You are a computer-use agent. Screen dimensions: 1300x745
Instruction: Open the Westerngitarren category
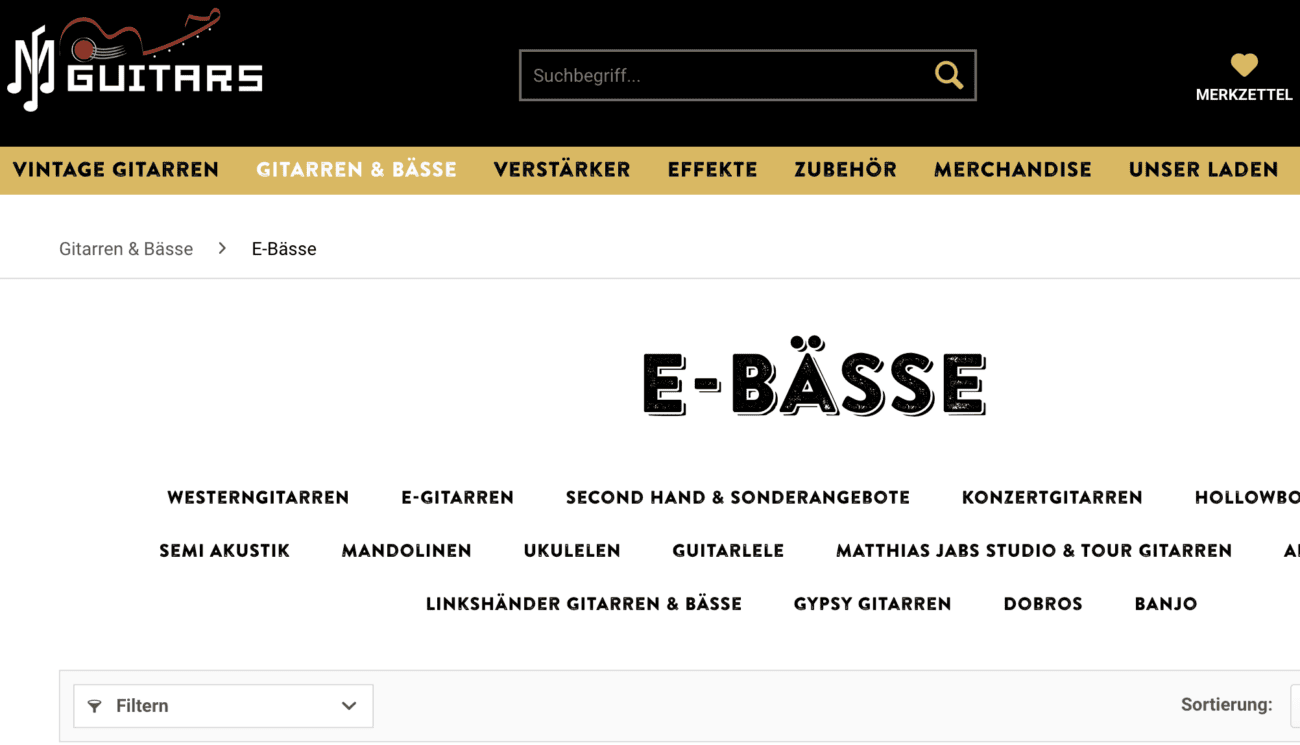pyautogui.click(x=258, y=498)
